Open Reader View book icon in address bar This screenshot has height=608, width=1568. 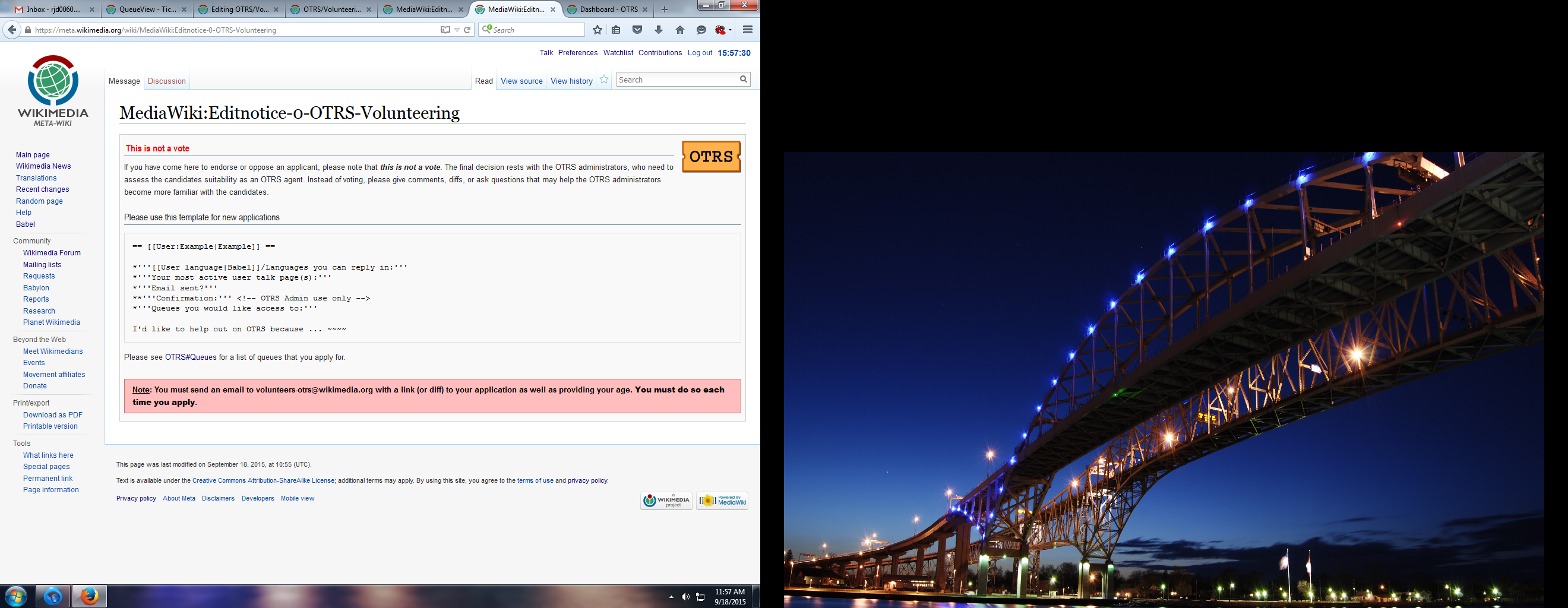click(x=445, y=30)
